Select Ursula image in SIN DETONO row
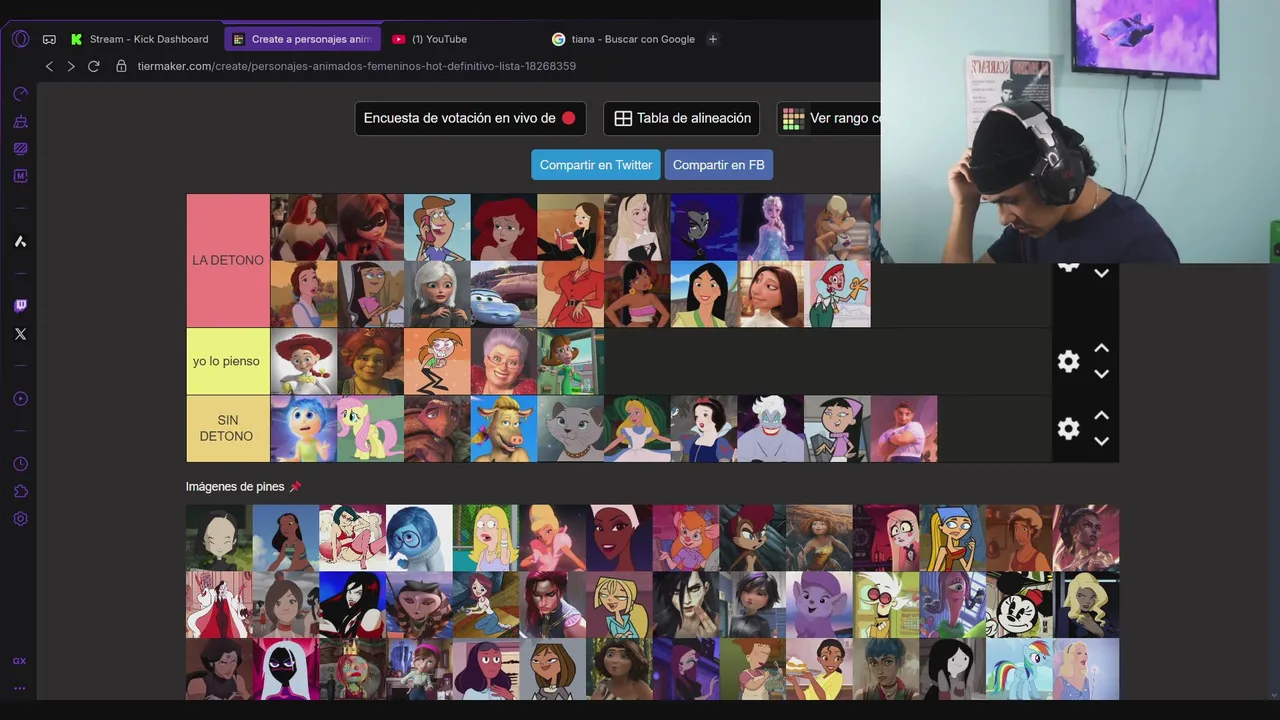 click(771, 428)
